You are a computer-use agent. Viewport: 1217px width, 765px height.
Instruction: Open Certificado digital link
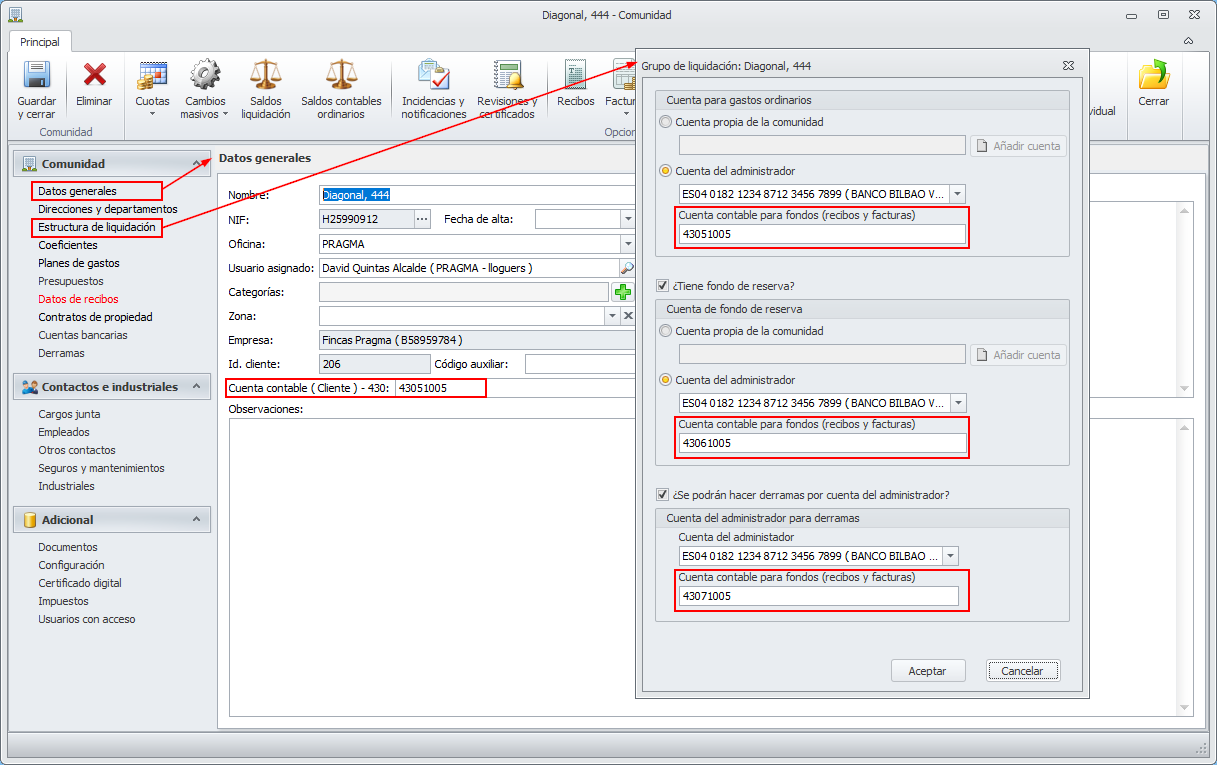[80, 583]
